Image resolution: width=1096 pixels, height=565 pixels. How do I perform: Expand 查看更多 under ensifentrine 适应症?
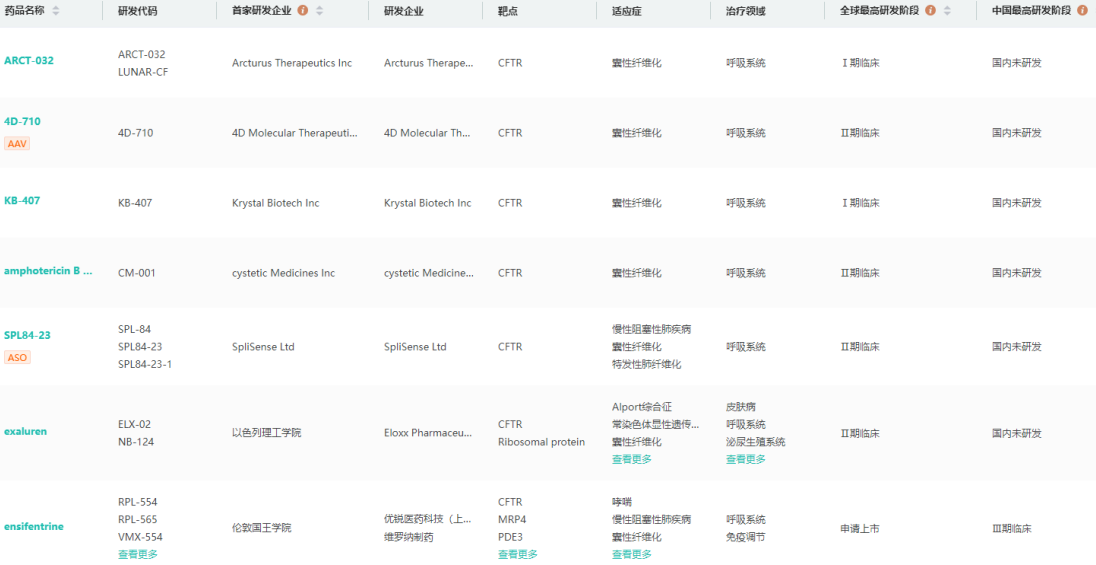coord(632,554)
